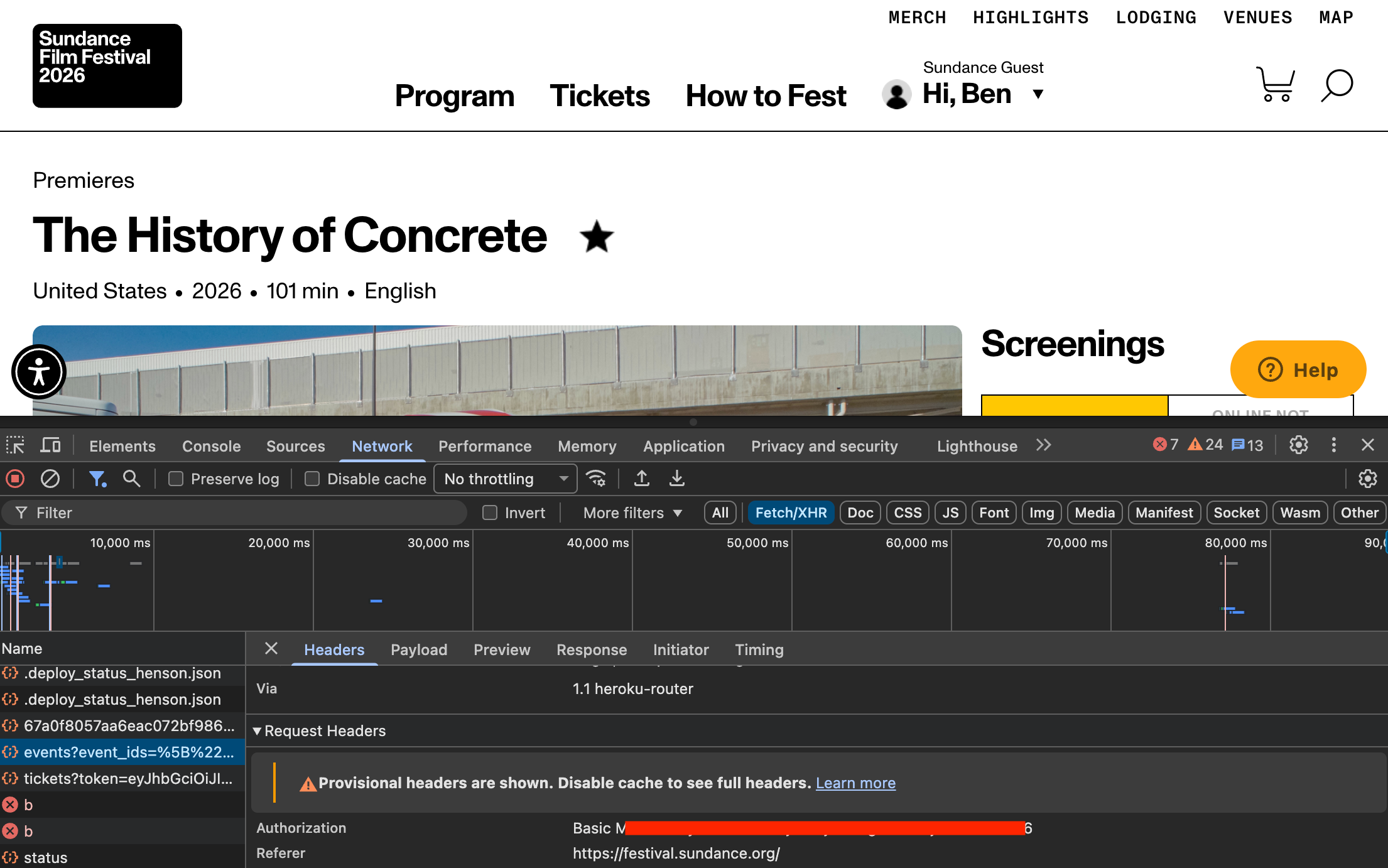Open the More filters dropdown
Image resolution: width=1388 pixels, height=868 pixels.
(632, 513)
